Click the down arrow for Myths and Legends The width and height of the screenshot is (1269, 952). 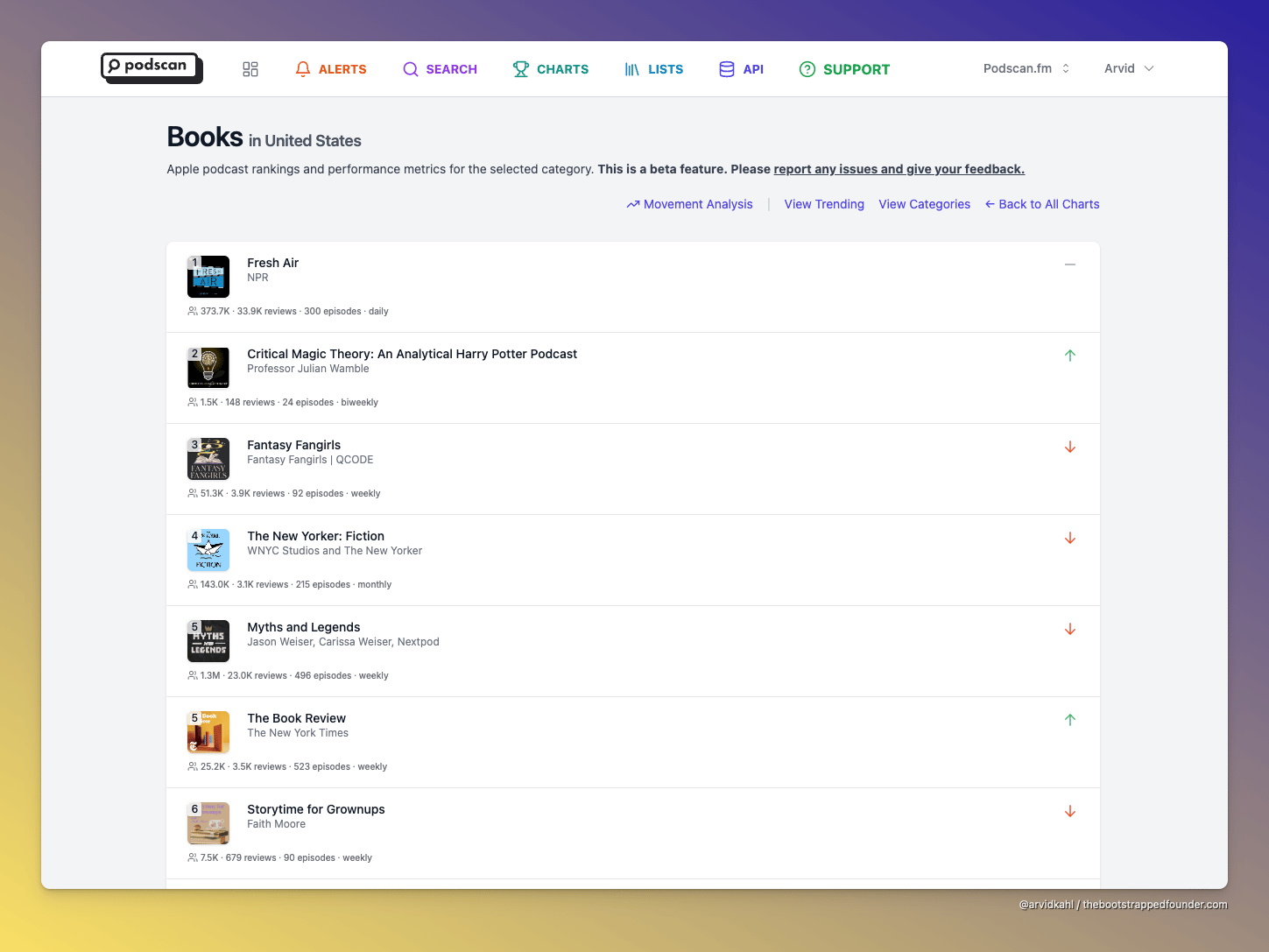pos(1070,629)
